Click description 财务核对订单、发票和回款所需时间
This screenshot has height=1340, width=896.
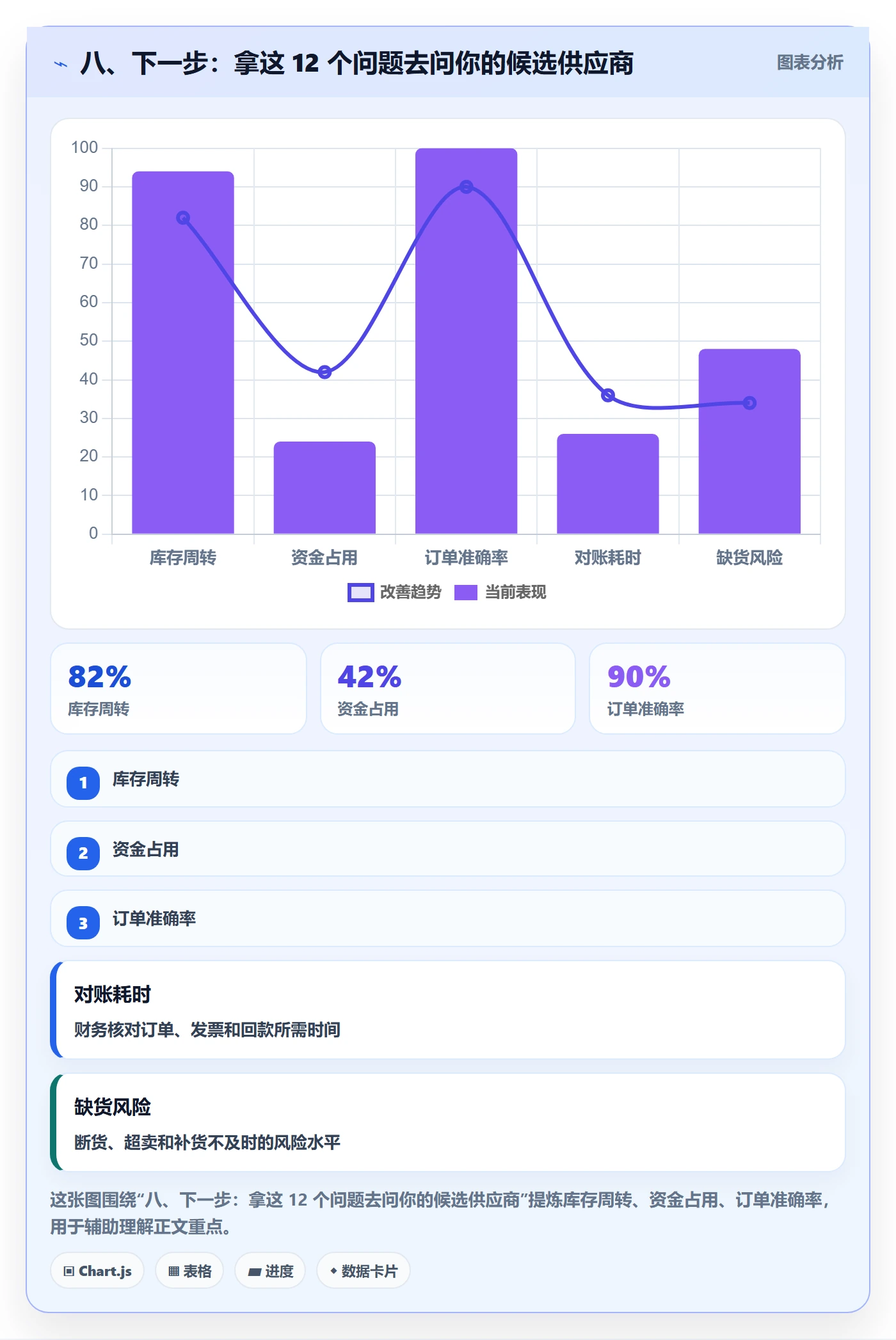pyautogui.click(x=207, y=1030)
